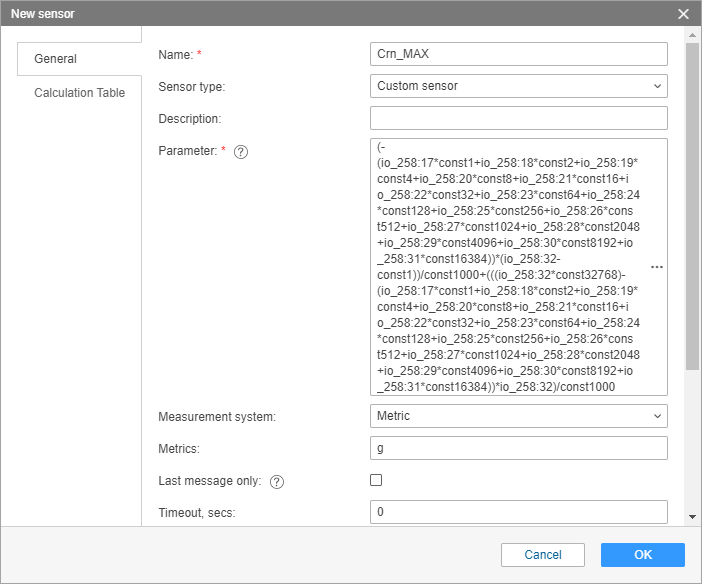
Task: Select the General tab
Action: (56, 59)
